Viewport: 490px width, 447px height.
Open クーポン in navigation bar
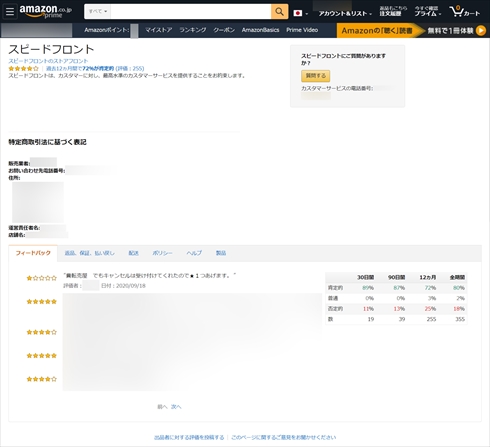[224, 30]
